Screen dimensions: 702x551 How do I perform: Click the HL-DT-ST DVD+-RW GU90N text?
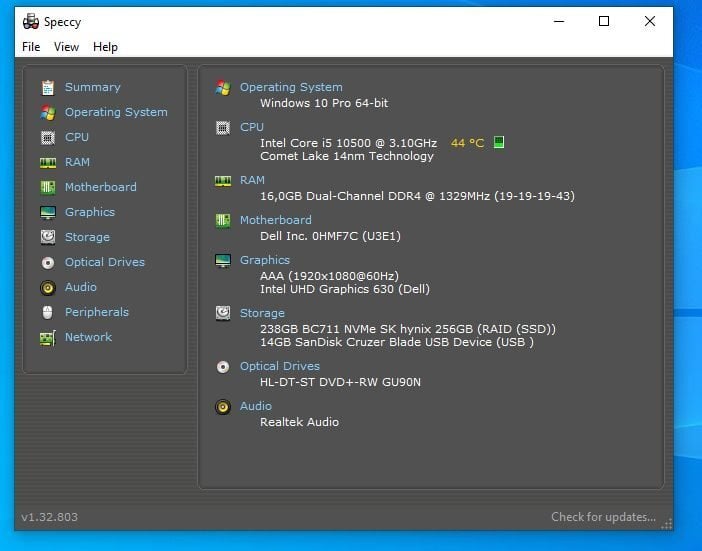point(341,382)
